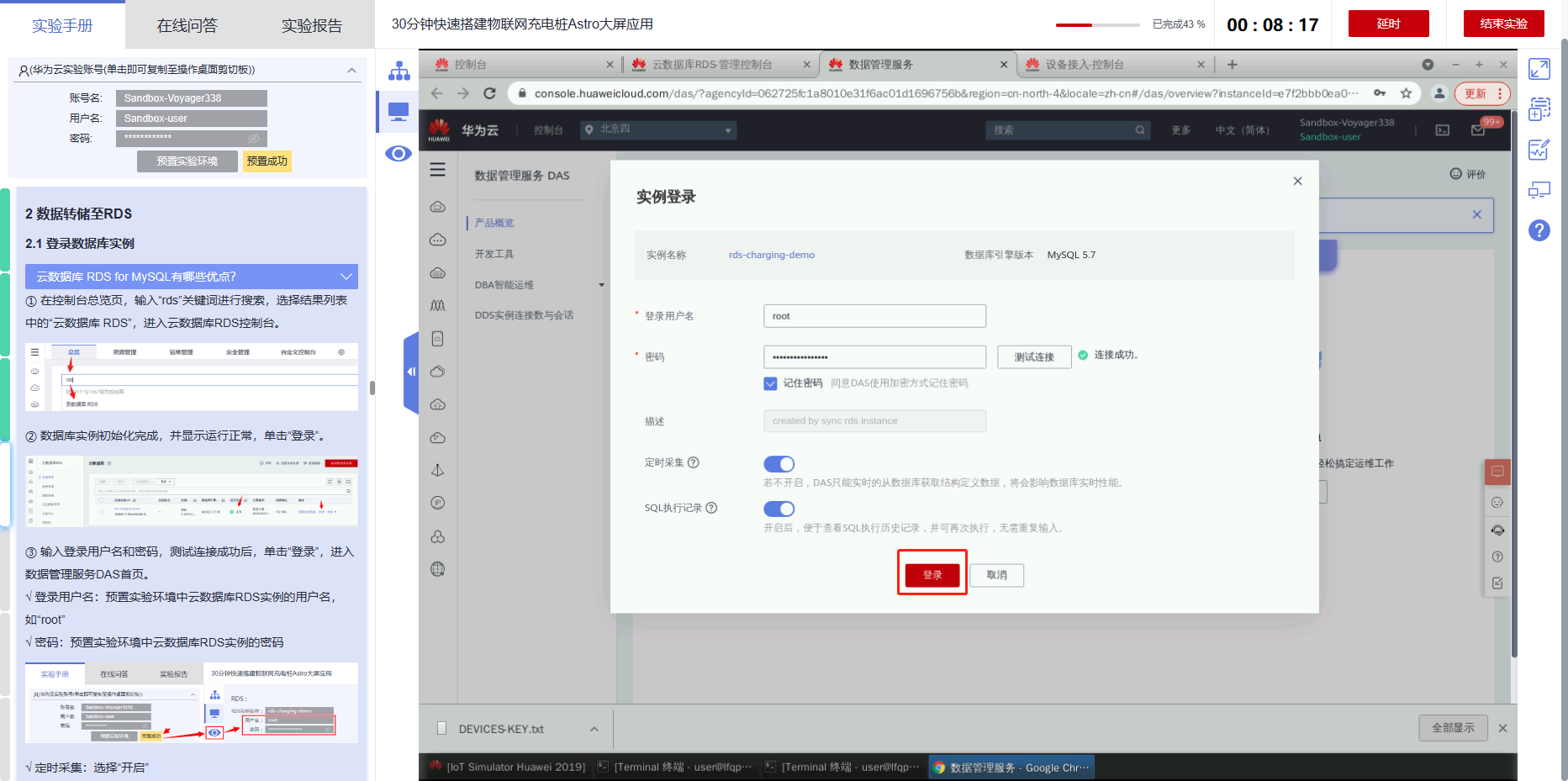Image resolution: width=1568 pixels, height=781 pixels.
Task: Open the 北京四 region dropdown
Action: coord(659,129)
